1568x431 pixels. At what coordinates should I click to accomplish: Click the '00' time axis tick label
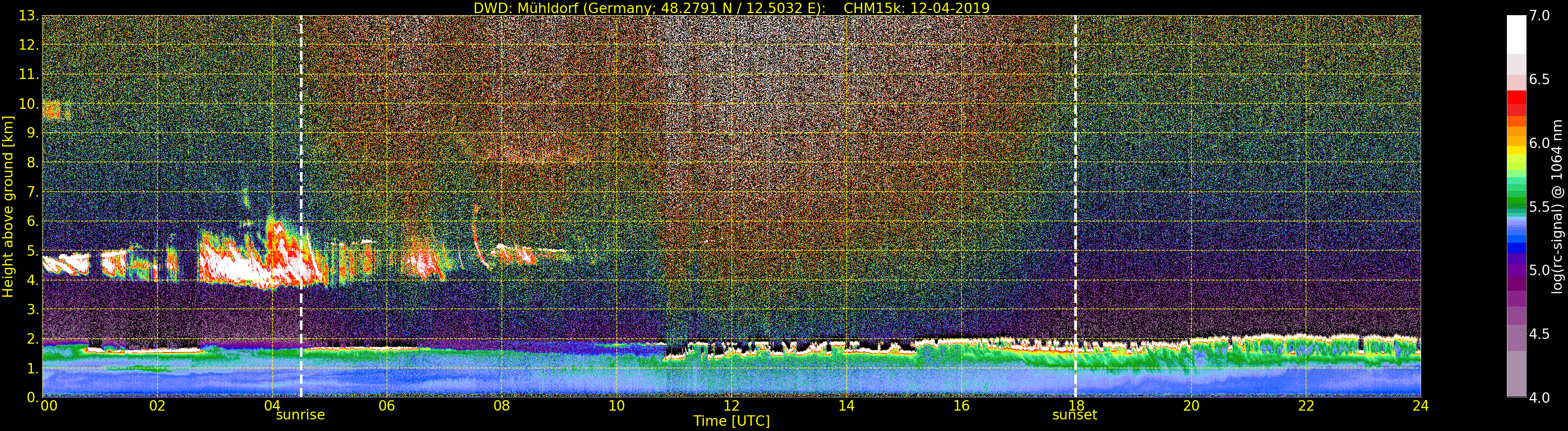[x=49, y=406]
